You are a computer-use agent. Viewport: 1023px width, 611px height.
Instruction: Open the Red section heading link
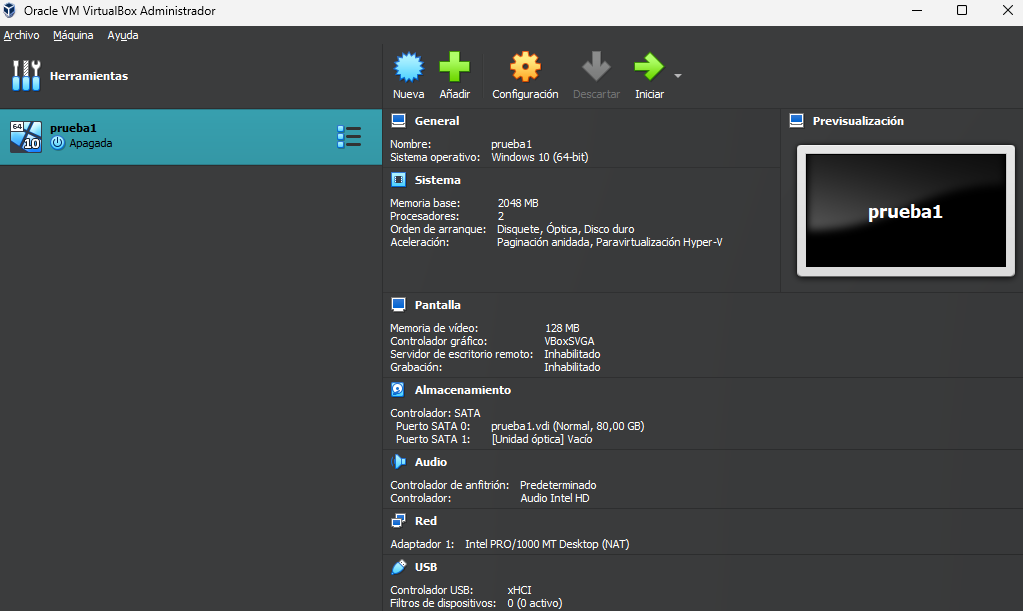click(425, 521)
